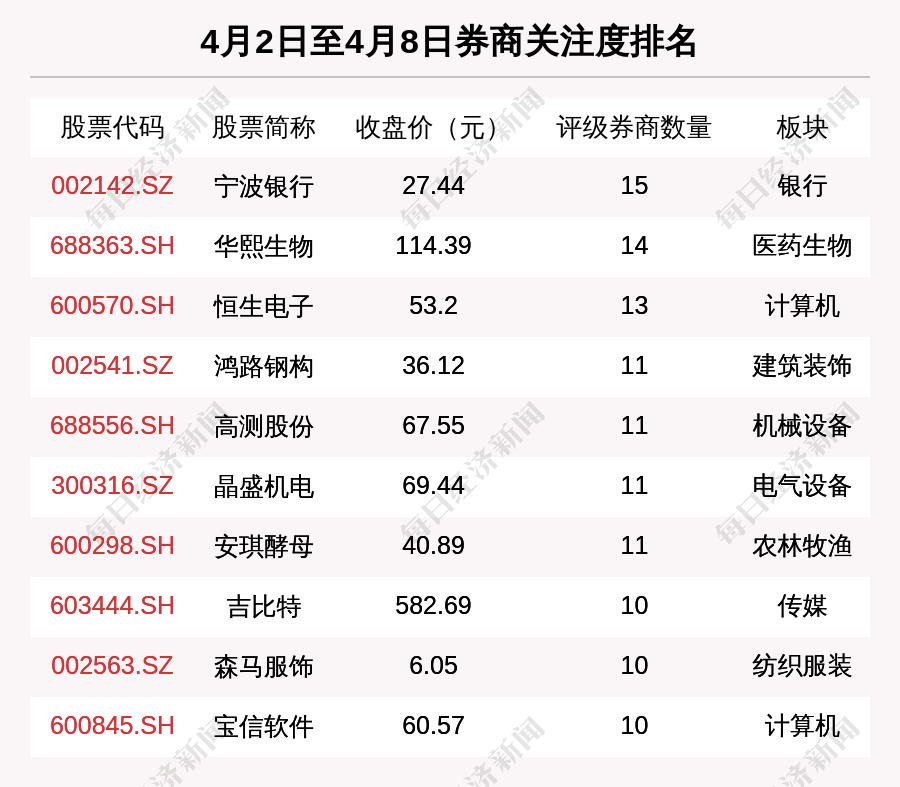Click broker count 11 for 晶盛机电
900x787 pixels.
coord(634,486)
